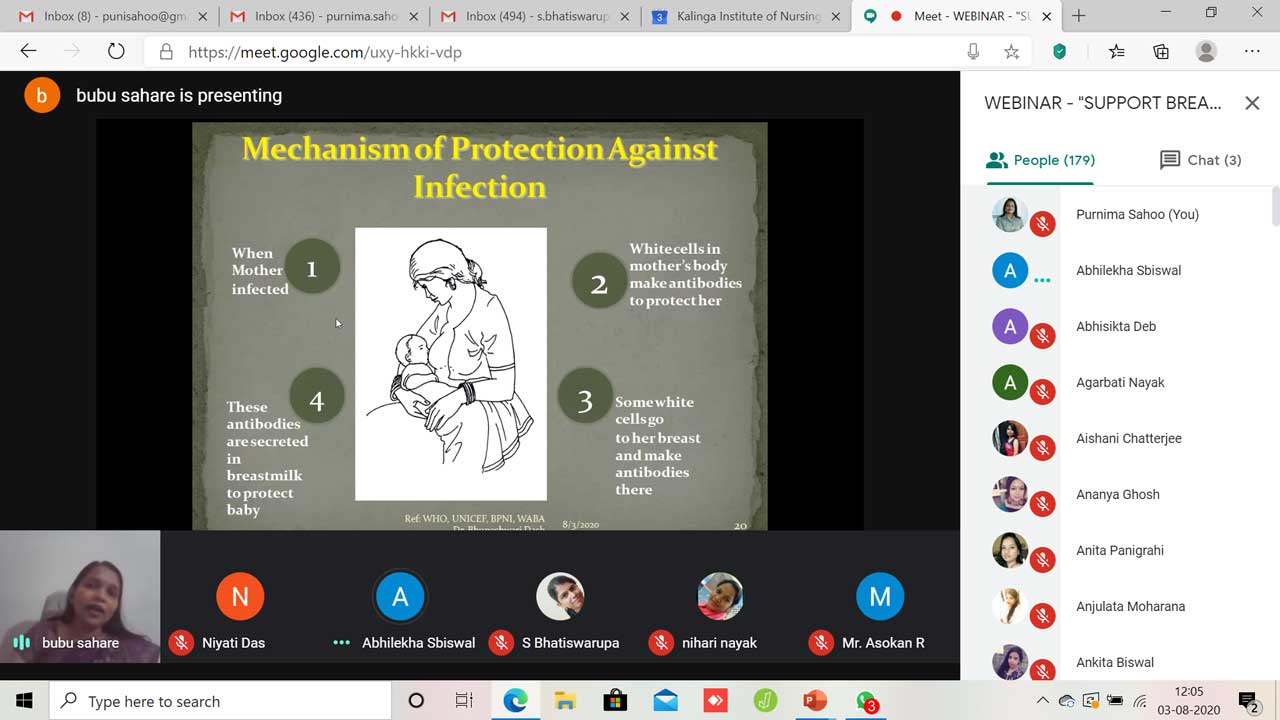Switch to the Chat (3) tab
The height and width of the screenshot is (720, 1280).
point(1200,160)
